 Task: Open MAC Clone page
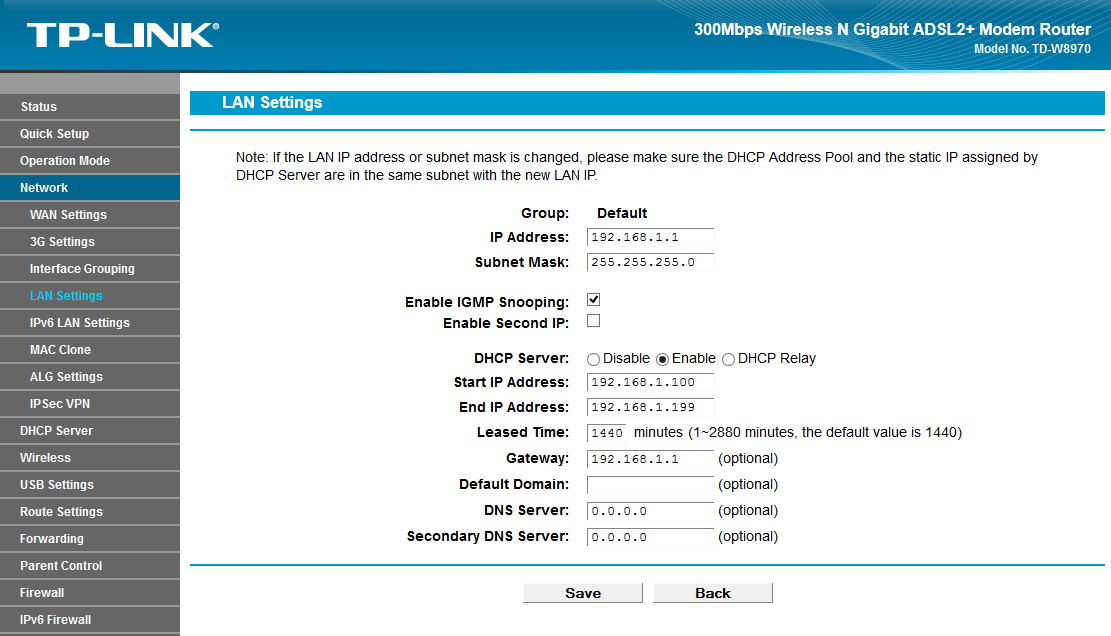90,349
